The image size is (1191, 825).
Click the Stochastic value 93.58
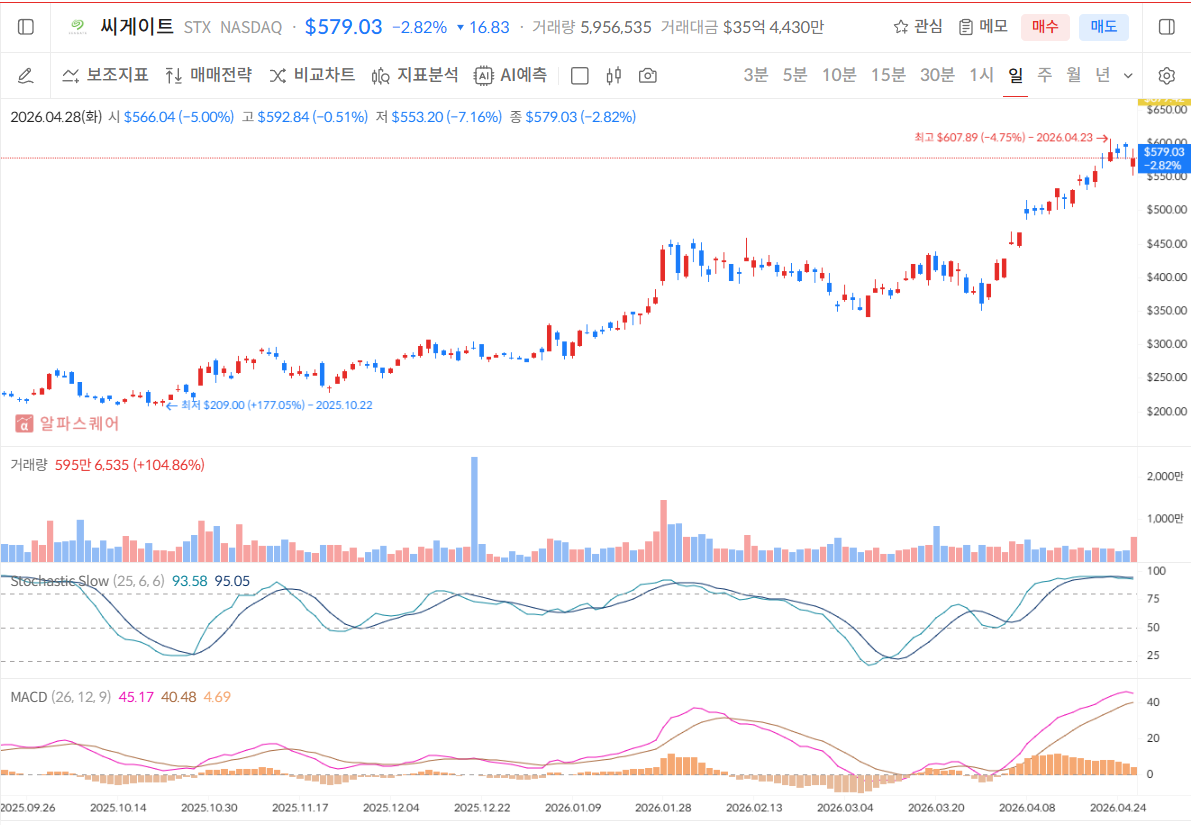pyautogui.click(x=189, y=581)
